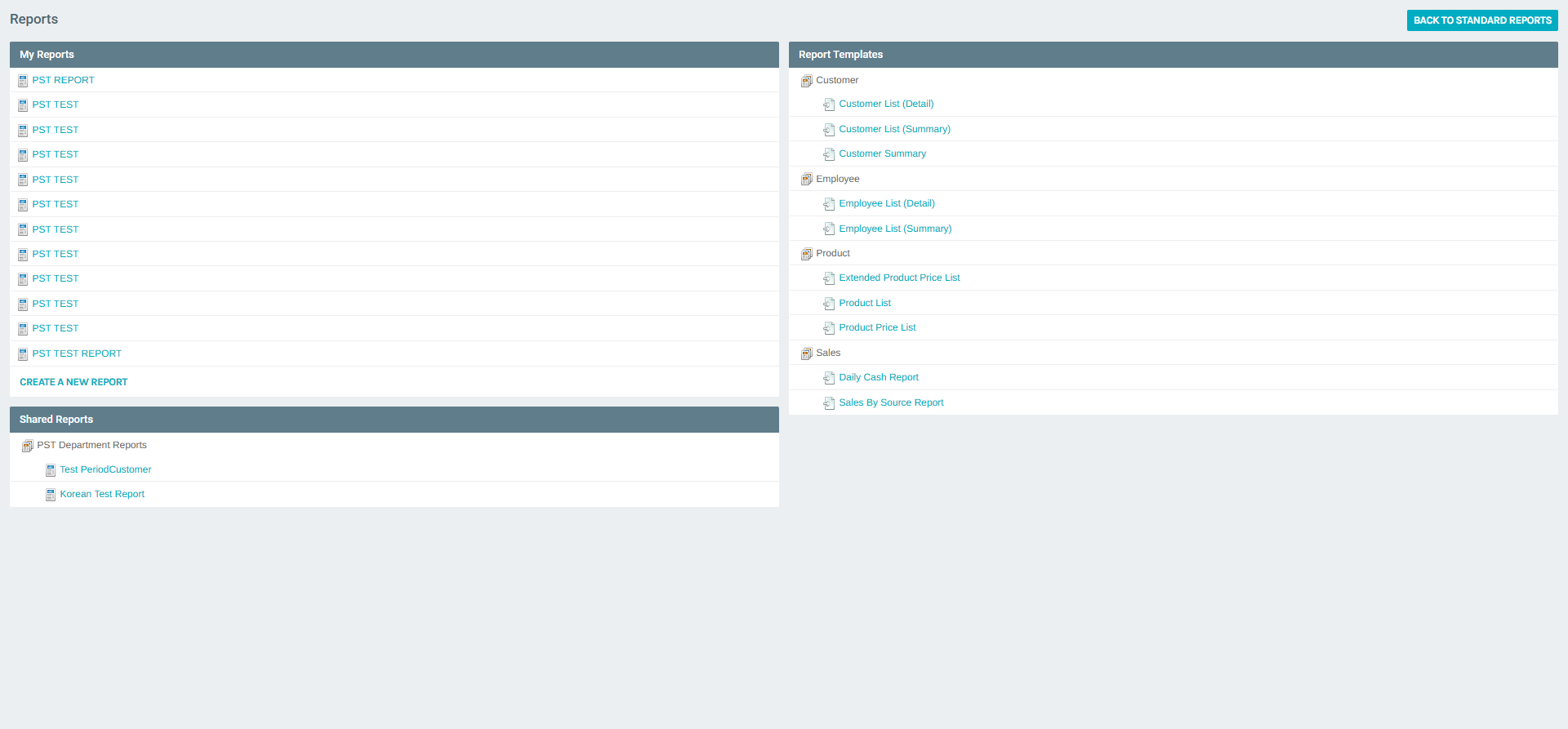Click the My Reports panel header
Viewport: 1568px width, 729px height.
coord(394,55)
